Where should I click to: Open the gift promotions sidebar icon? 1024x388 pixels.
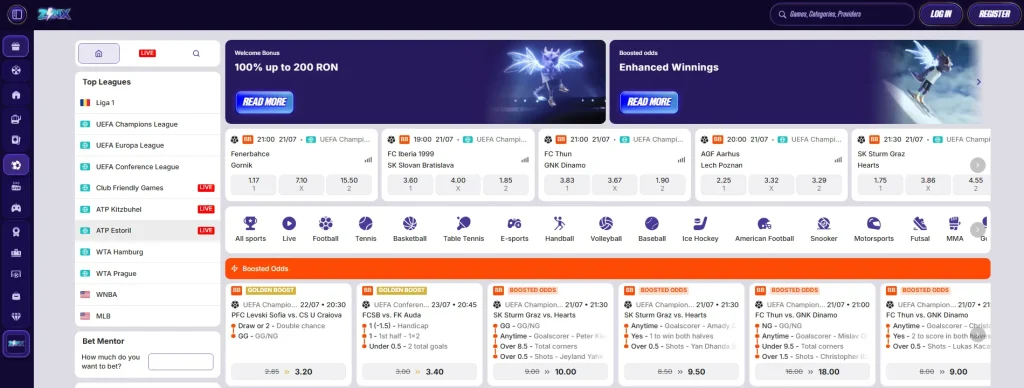click(x=16, y=46)
